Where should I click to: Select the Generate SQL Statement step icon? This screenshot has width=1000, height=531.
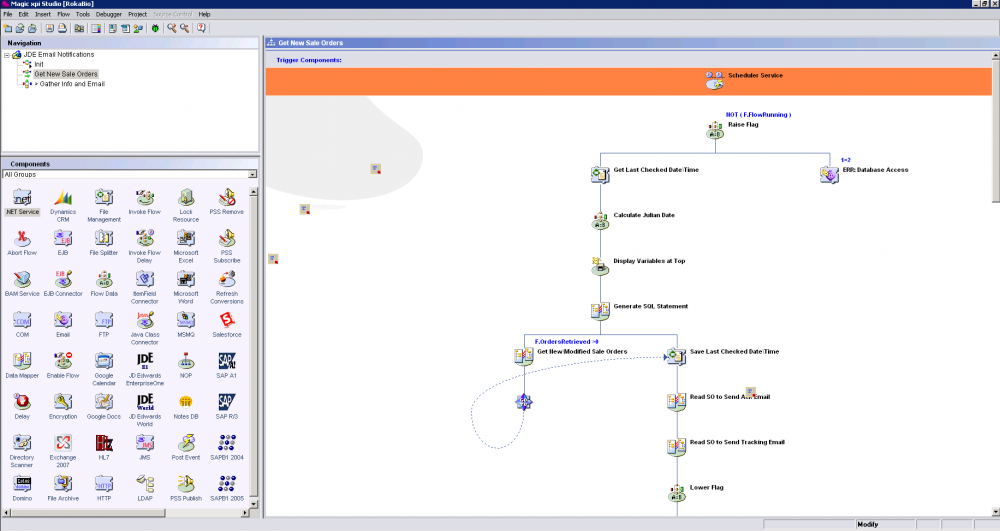coord(600,311)
